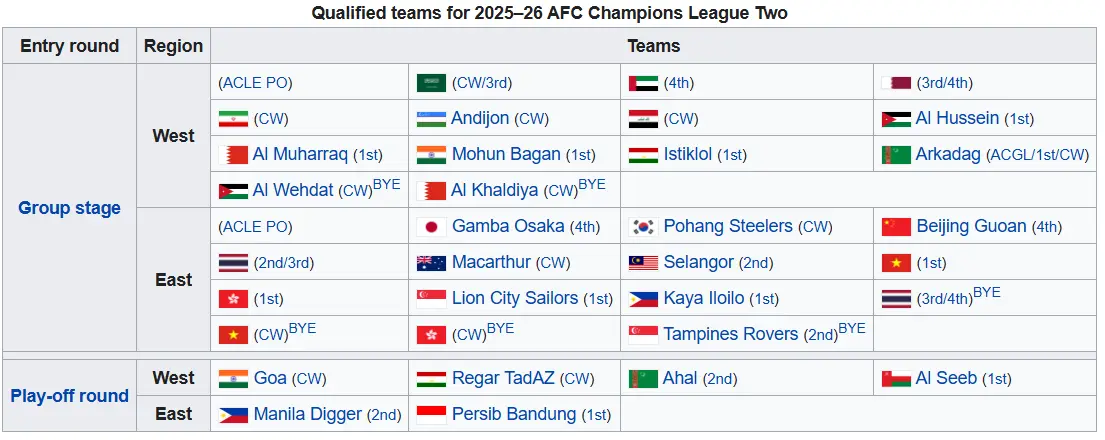Click the Turkmenistan flag beside Arkadag
The image size is (1105, 440).
(896, 154)
